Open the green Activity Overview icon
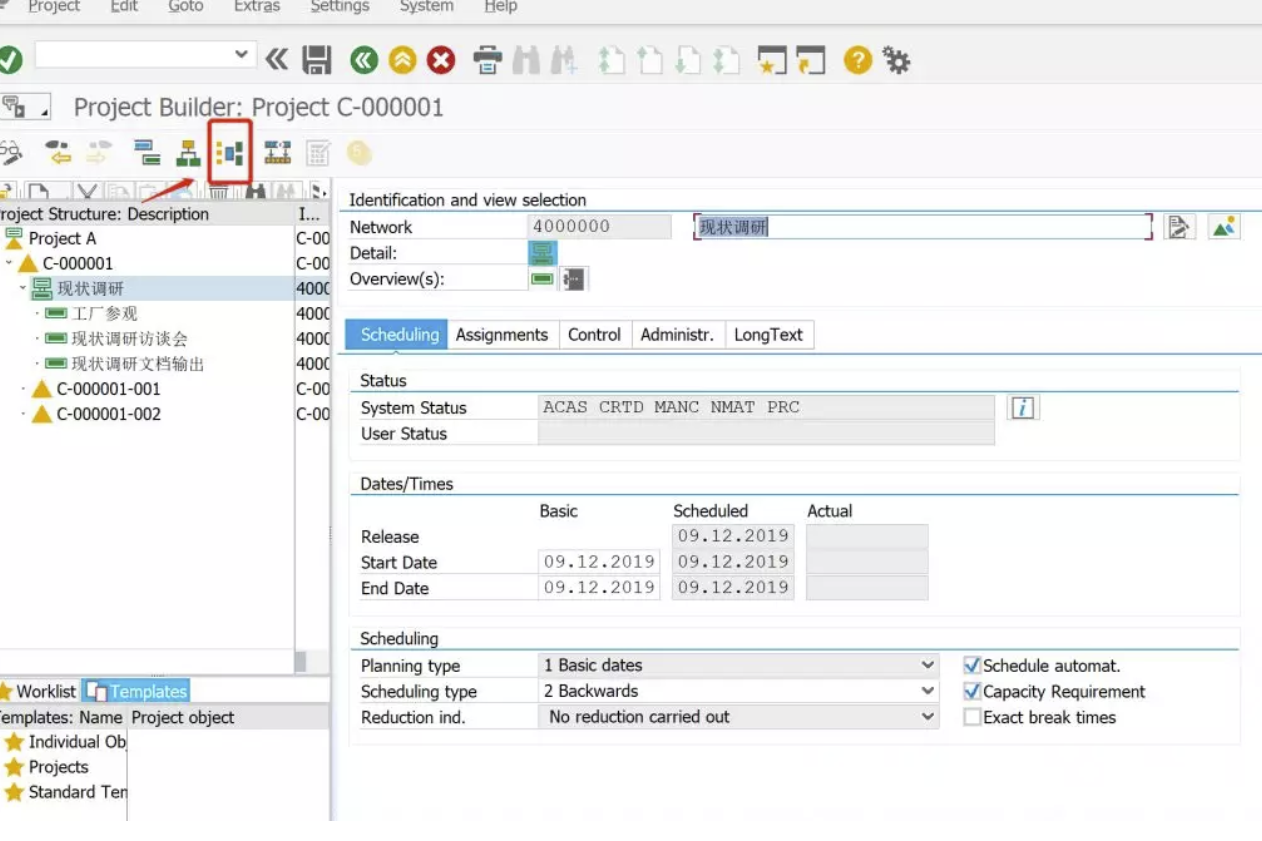Screen dimensions: 1262x841 coord(542,279)
